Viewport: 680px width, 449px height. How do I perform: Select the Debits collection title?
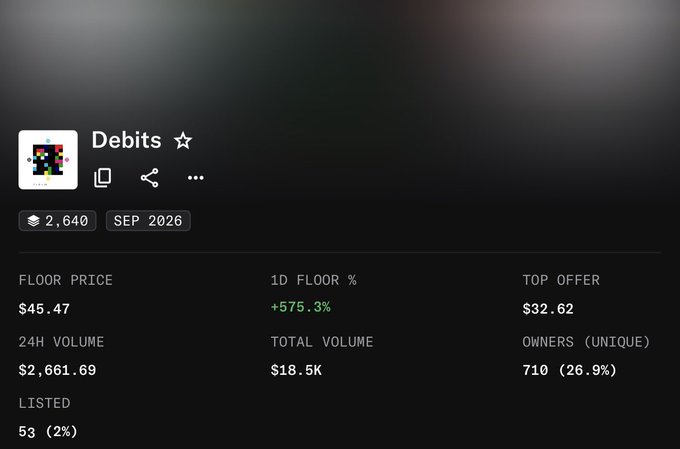coord(127,140)
